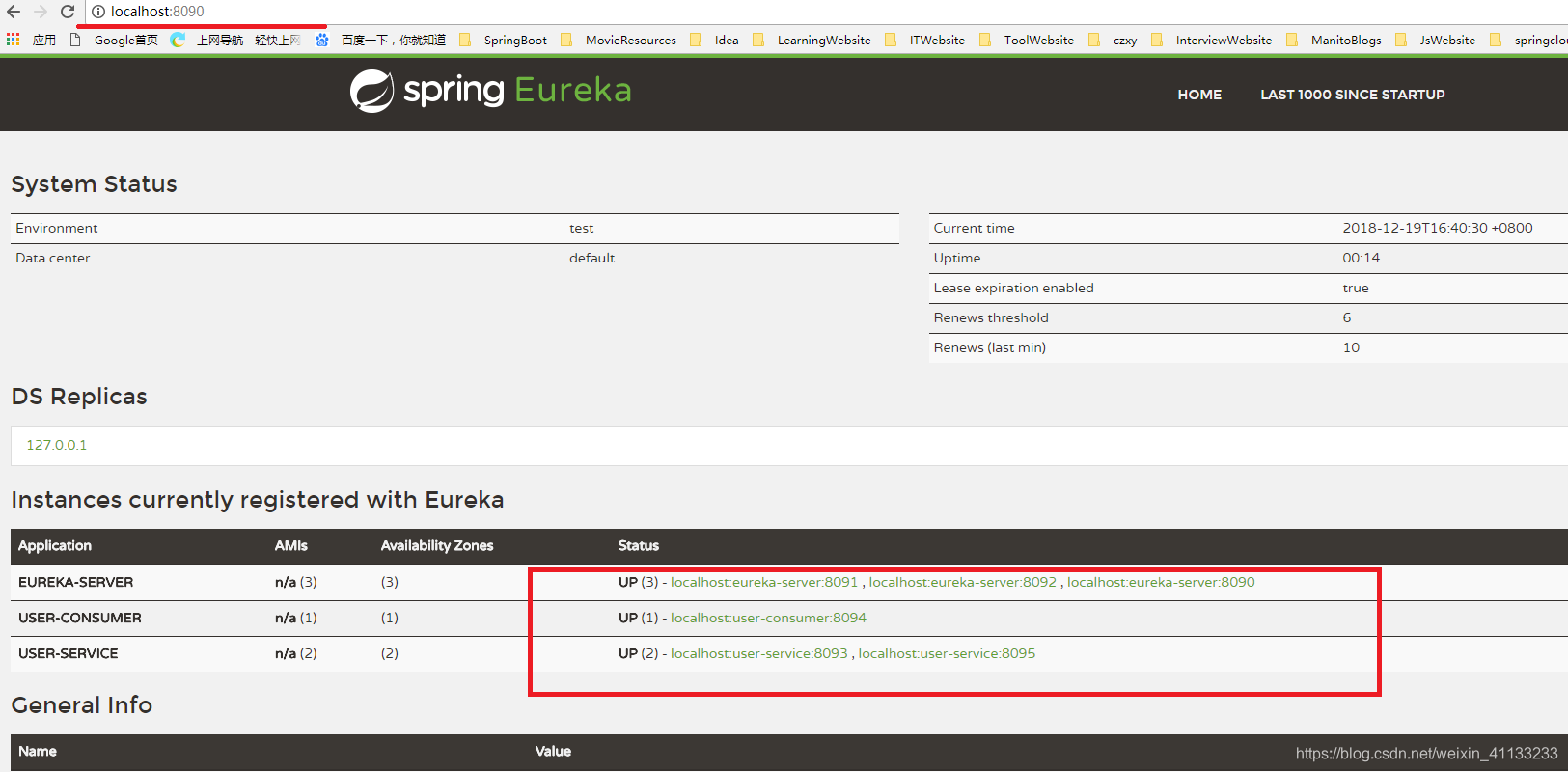Open localhost:eureka-server:8091 instance link
Viewport: 1568px width, 772px height.
(764, 582)
